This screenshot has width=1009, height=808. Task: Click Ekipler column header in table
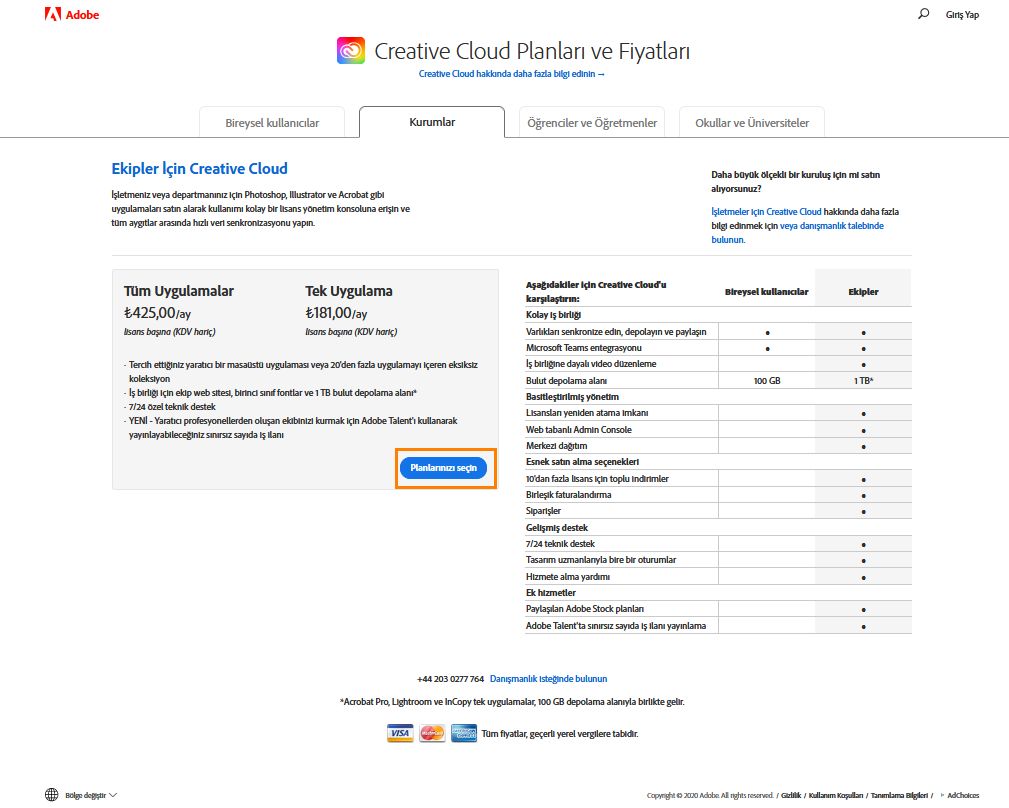click(x=863, y=291)
